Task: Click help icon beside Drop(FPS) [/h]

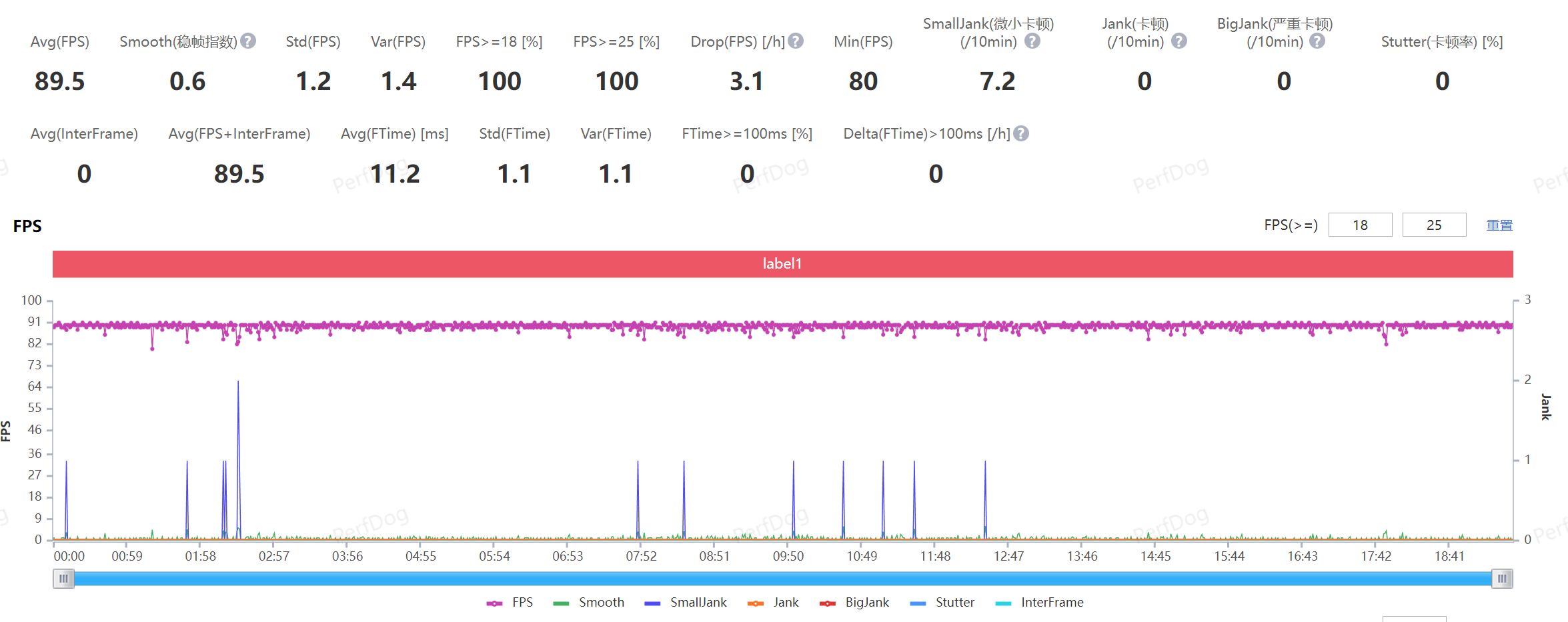Action: tap(796, 41)
